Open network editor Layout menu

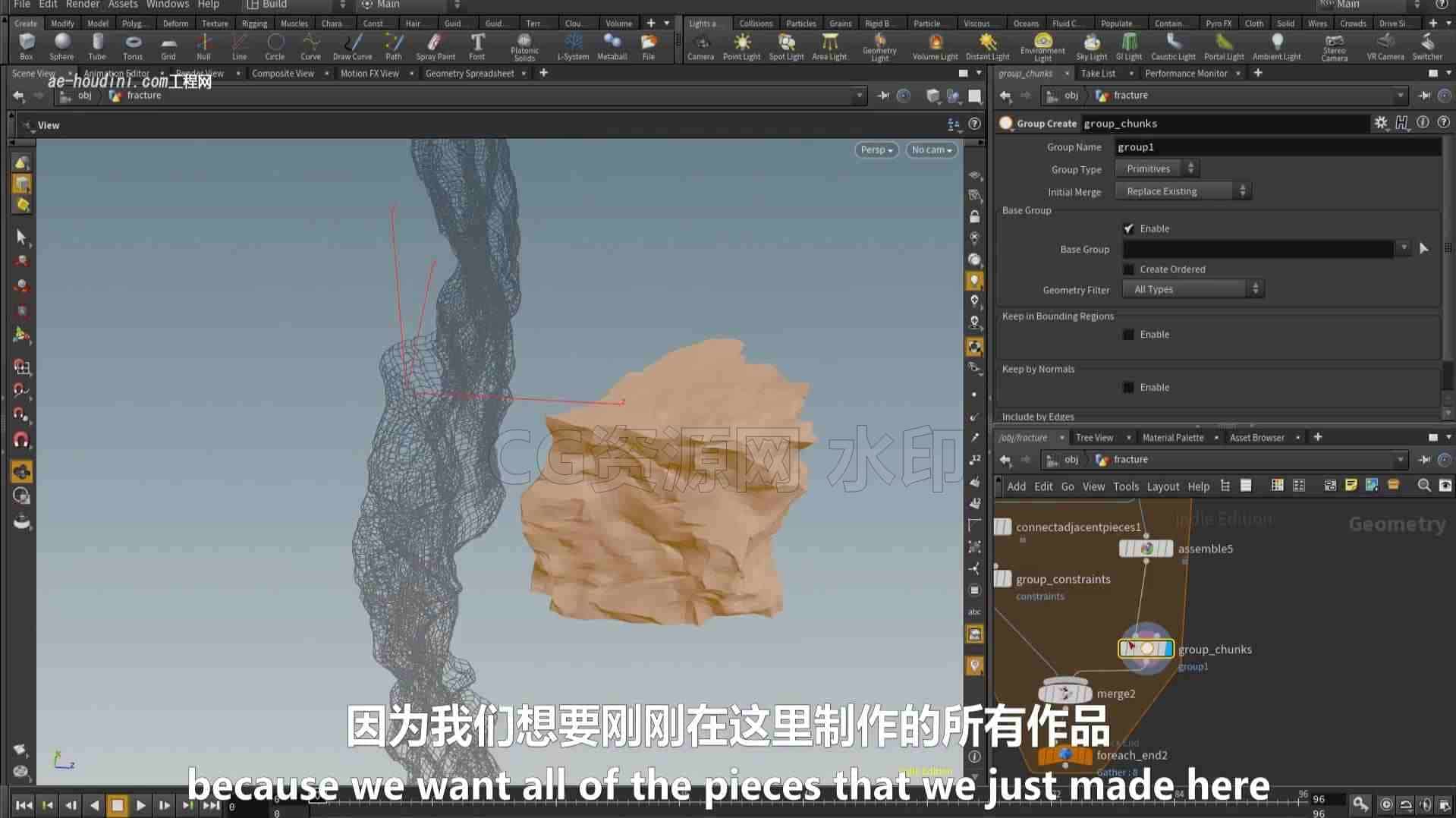coord(1163,486)
